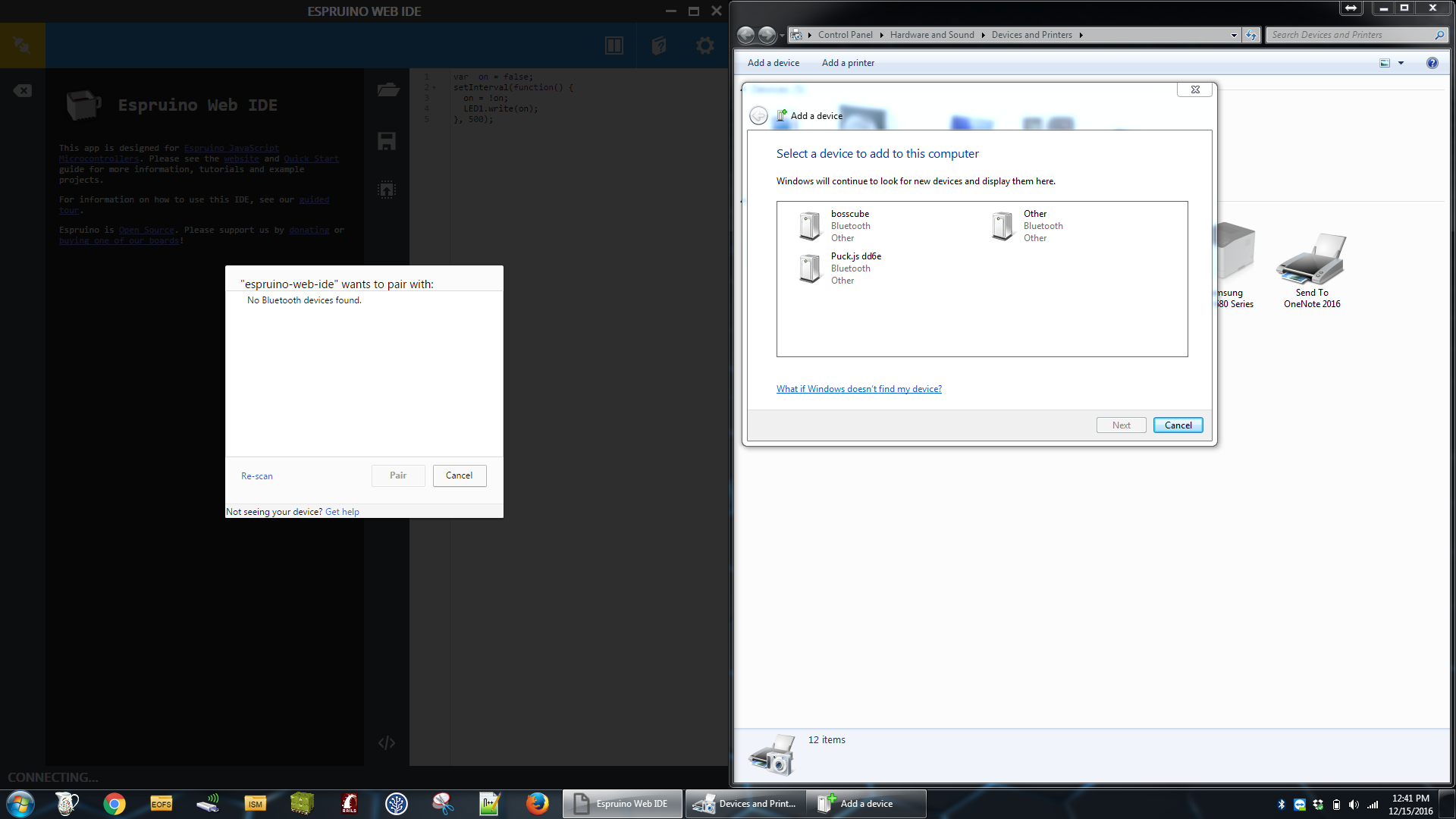Screen dimensions: 1456x819
Task: Click Re-scan in the pairing dialog
Action: [x=257, y=476]
